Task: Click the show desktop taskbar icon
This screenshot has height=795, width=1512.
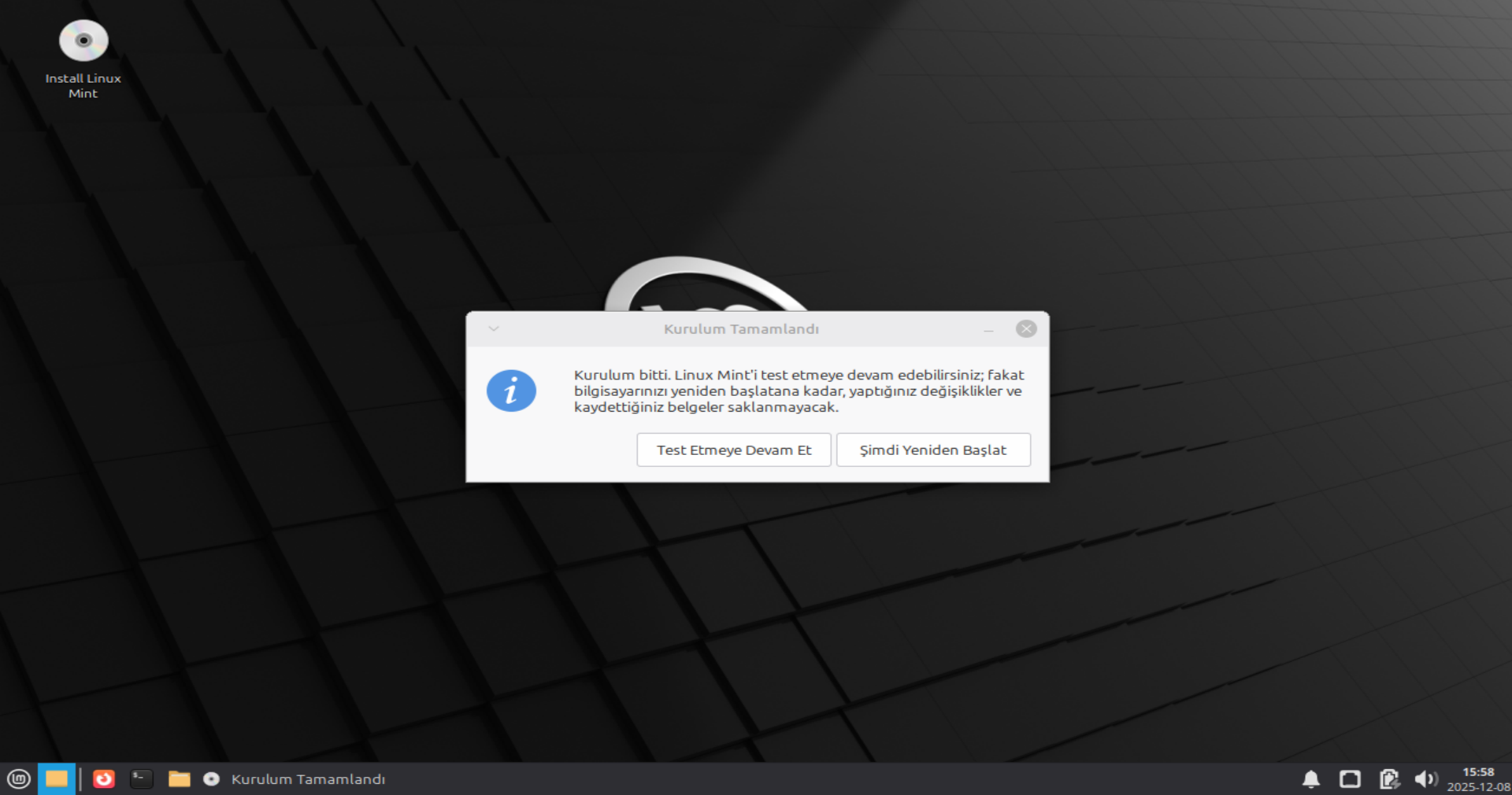Action: pyautogui.click(x=57, y=779)
